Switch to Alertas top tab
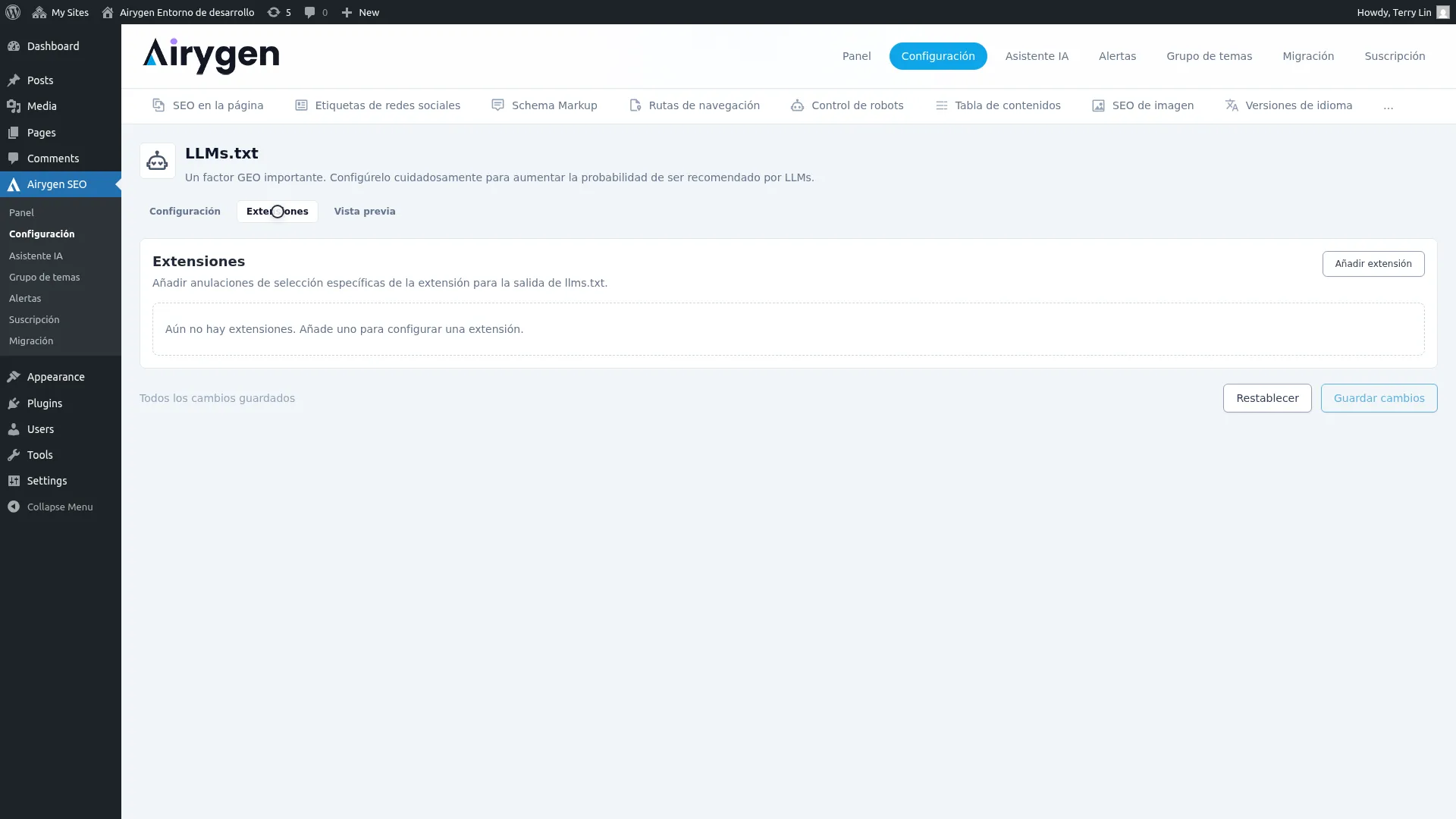 (x=1117, y=56)
